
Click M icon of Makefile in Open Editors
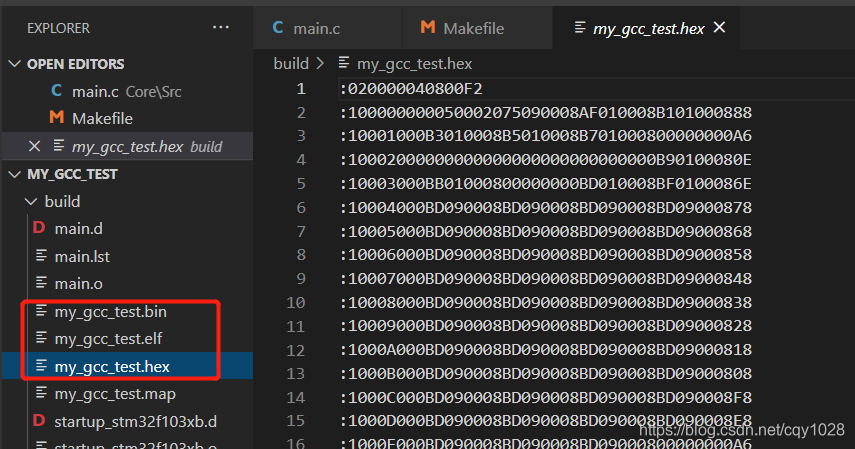pos(57,117)
